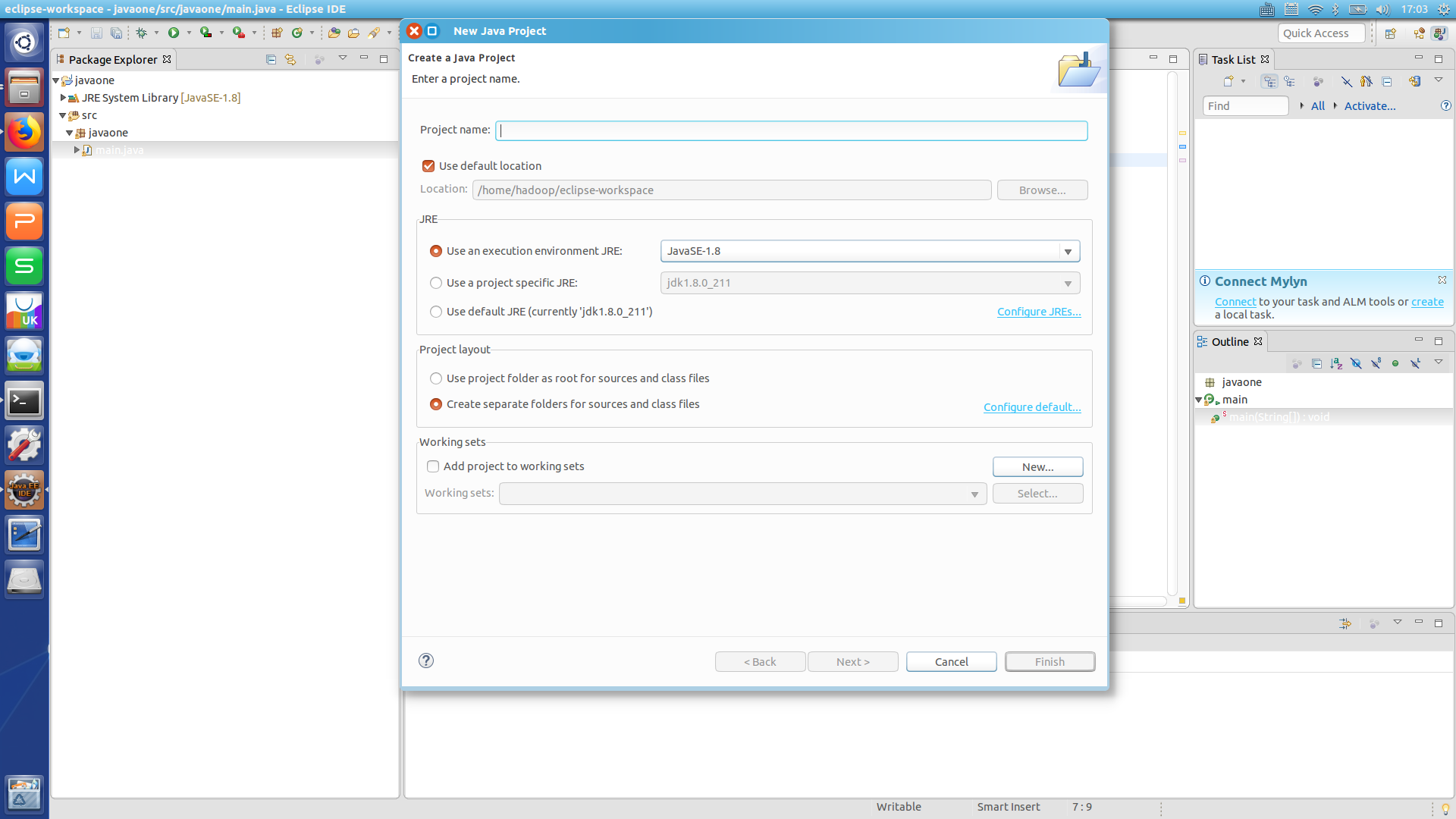
Task: Switch to the Outline tab
Action: (1229, 342)
